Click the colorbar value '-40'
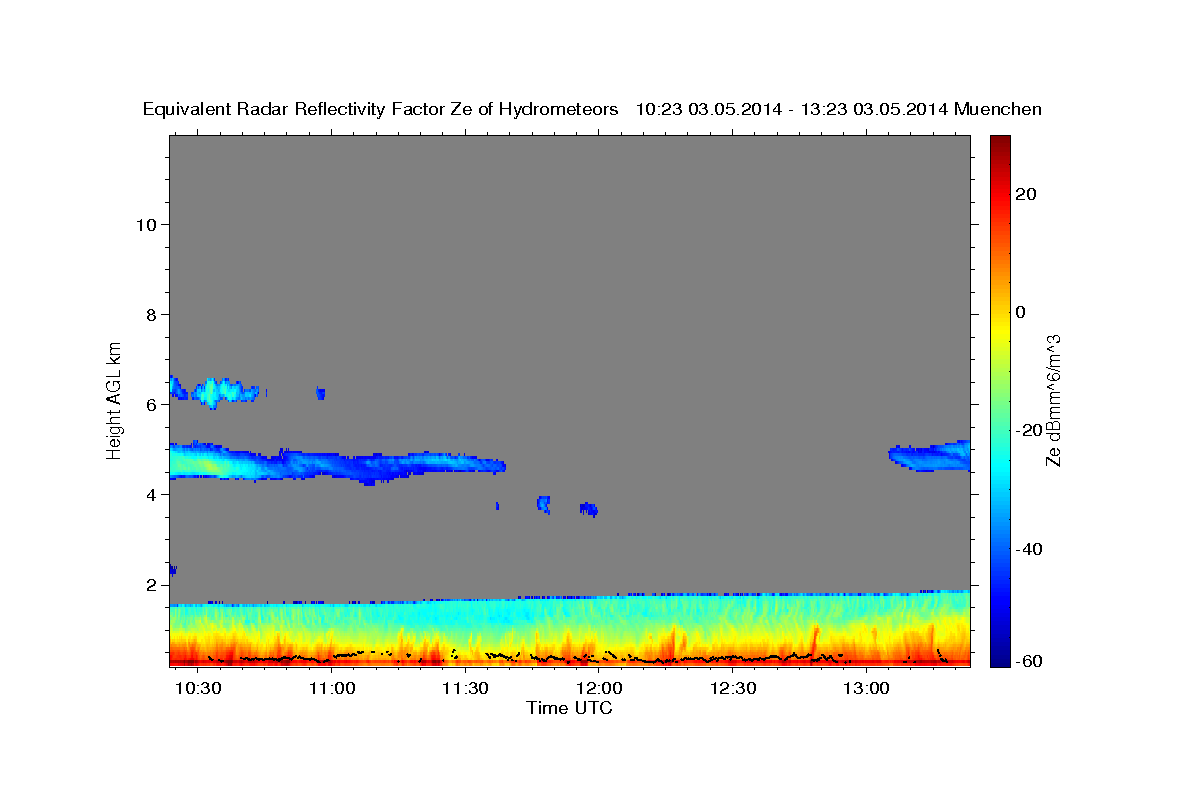This screenshot has height=800, width=1200. tap(1029, 549)
